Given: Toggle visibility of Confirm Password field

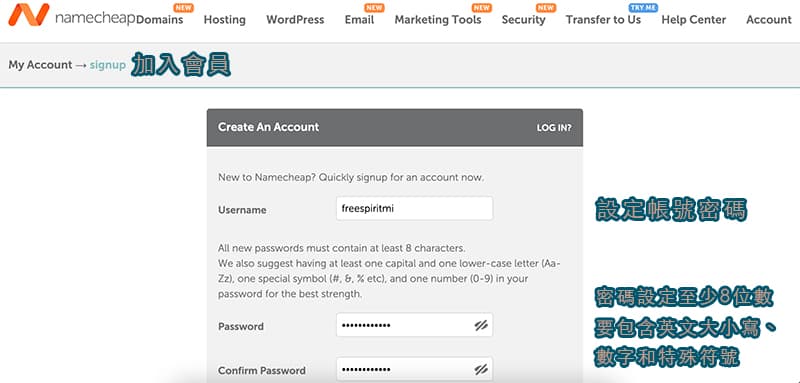Looking at the screenshot, I should point(481,370).
